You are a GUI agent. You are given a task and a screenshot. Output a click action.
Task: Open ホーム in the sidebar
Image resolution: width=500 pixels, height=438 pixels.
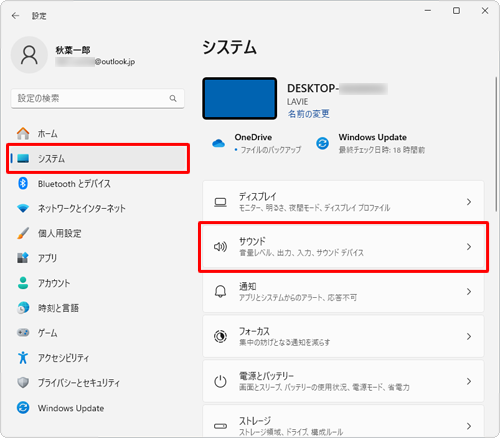pos(98,133)
